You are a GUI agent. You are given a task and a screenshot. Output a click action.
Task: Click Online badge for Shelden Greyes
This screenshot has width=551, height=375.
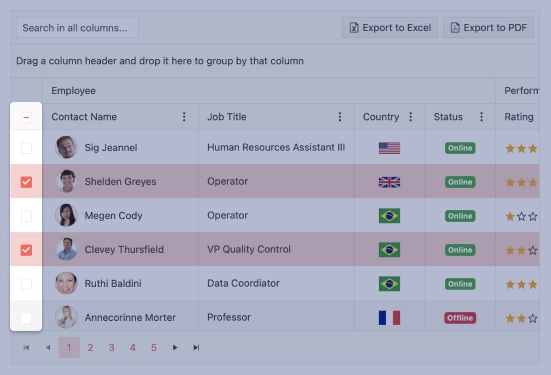click(x=460, y=182)
